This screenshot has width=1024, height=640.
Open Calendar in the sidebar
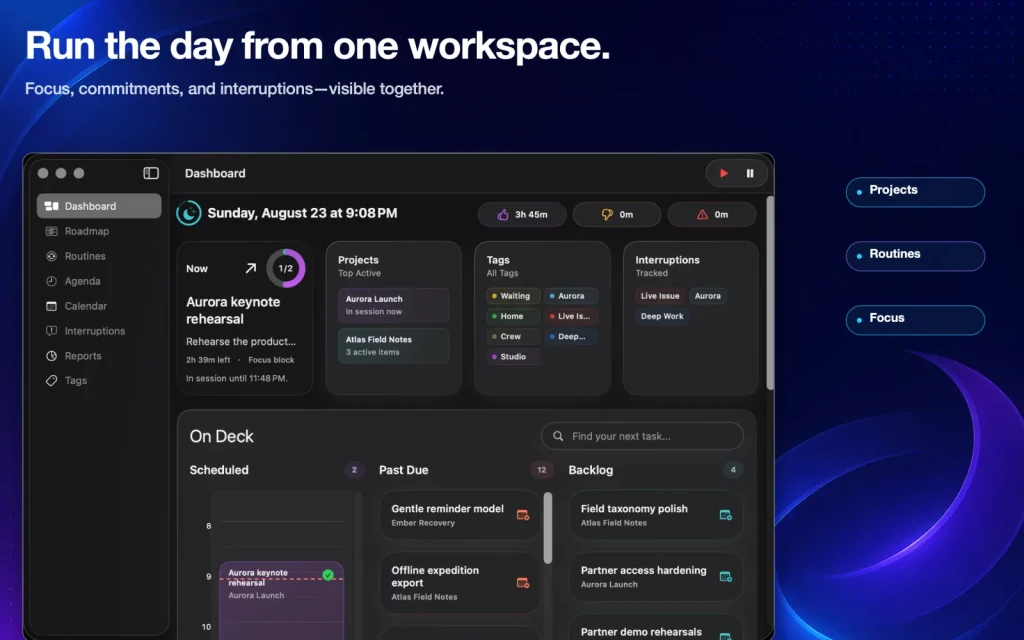pyautogui.click(x=99, y=306)
